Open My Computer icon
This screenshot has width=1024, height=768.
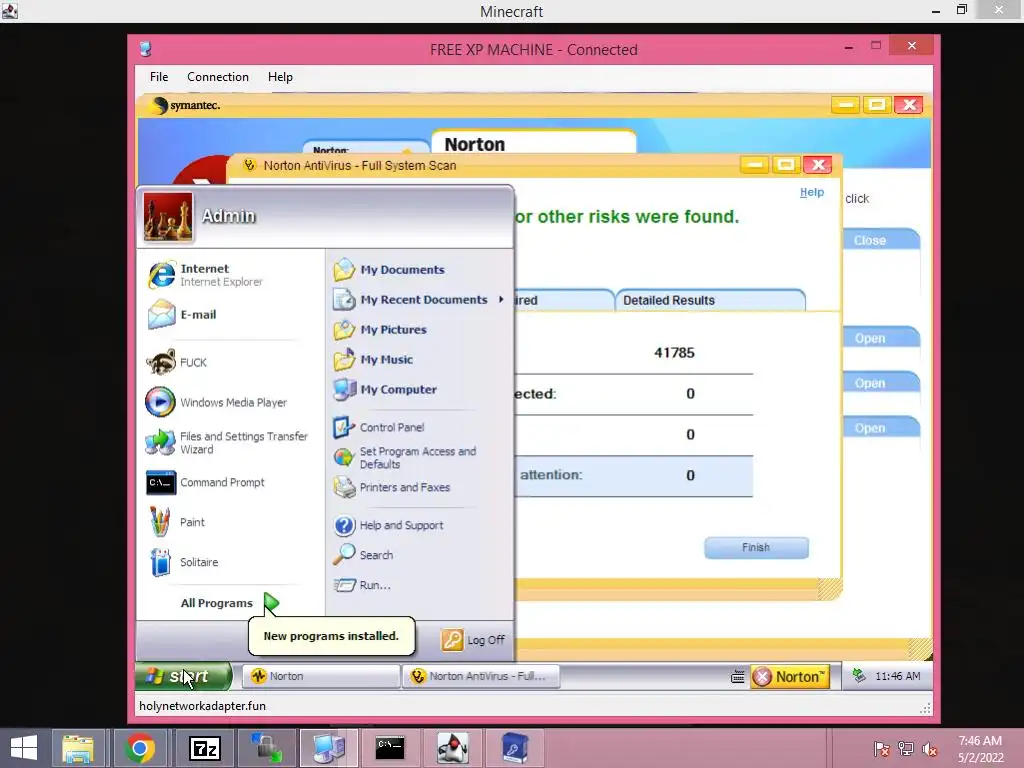tap(344, 389)
